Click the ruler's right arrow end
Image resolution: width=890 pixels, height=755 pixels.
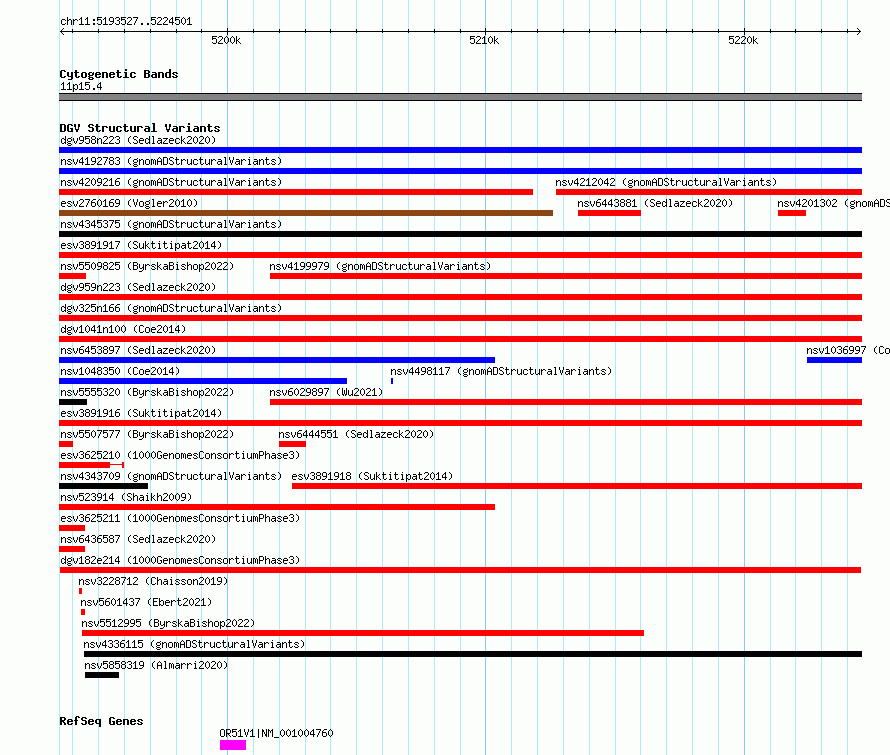click(x=858, y=32)
